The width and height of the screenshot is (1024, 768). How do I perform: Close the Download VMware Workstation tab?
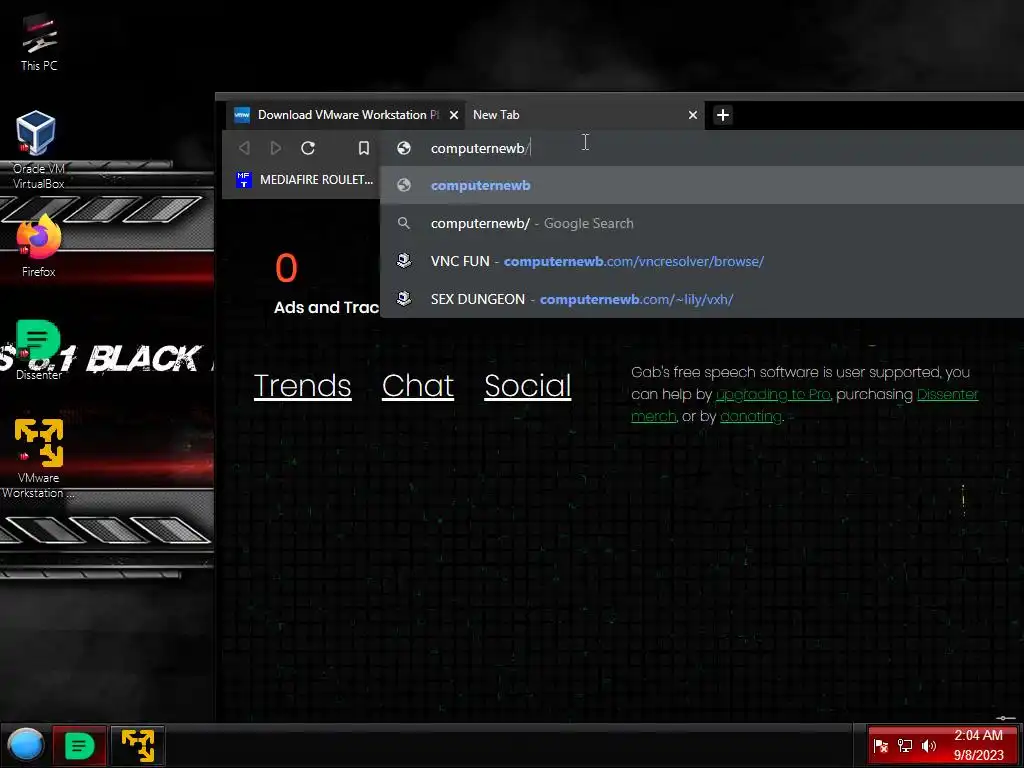coord(454,115)
